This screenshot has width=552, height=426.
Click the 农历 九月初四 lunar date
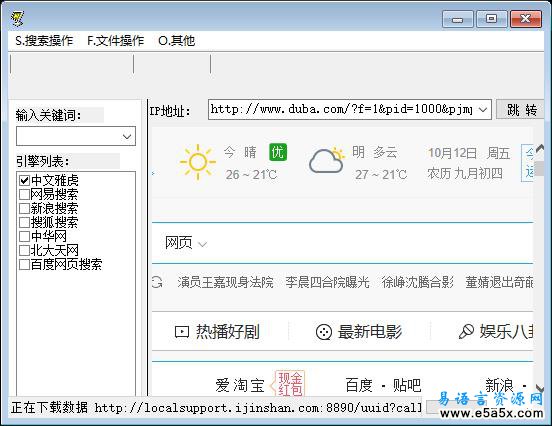click(465, 173)
